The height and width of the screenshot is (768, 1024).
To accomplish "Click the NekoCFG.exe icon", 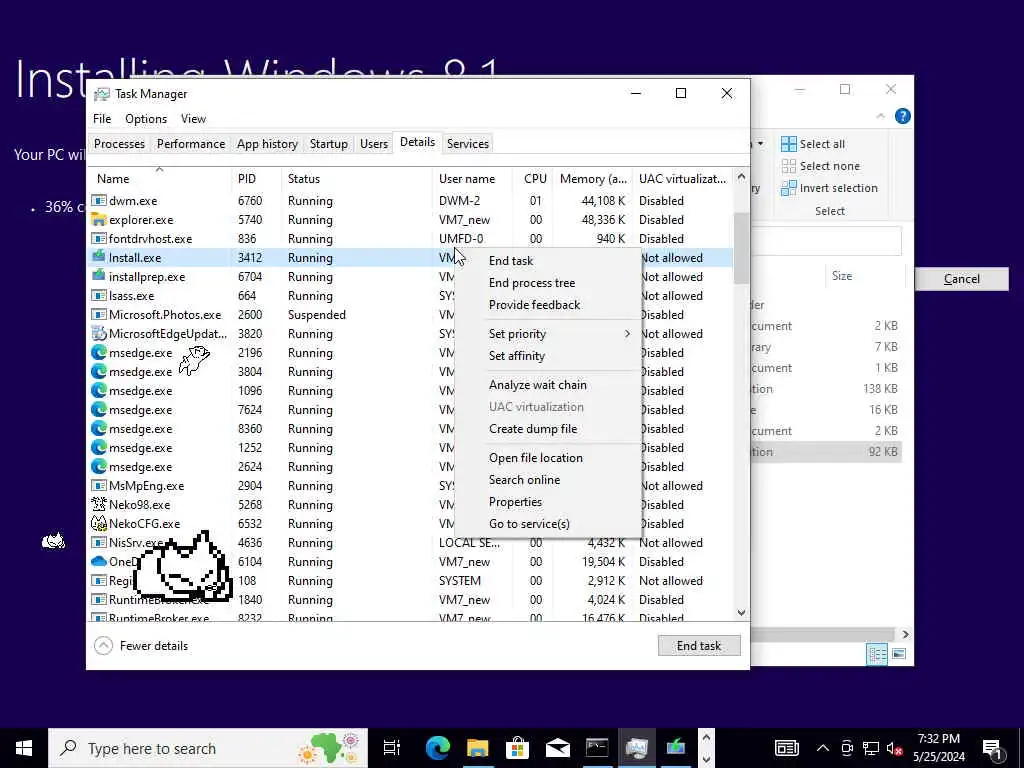I will point(99,523).
